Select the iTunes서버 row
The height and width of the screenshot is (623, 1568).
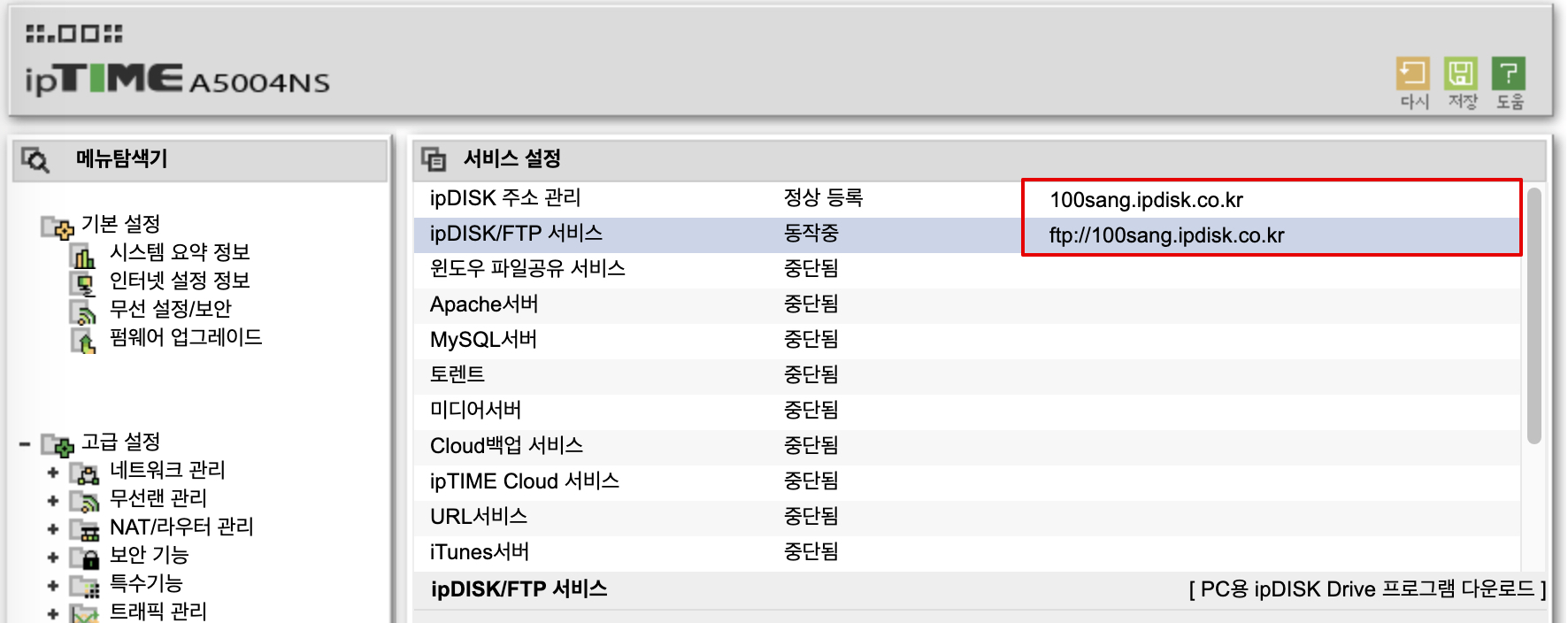(x=967, y=553)
